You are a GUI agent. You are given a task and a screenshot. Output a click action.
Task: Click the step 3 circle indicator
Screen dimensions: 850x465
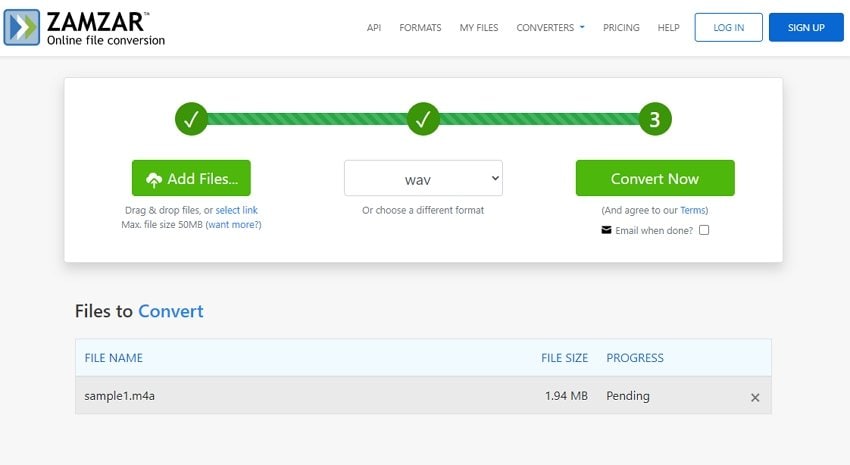(655, 119)
